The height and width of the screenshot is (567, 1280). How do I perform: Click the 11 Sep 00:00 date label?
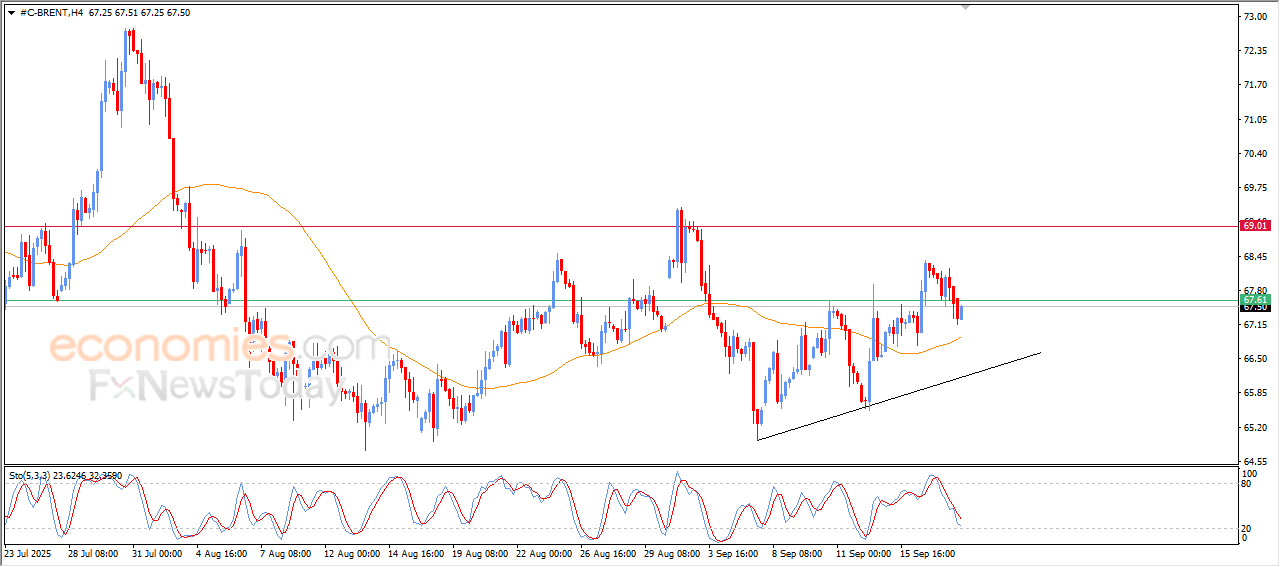click(864, 553)
